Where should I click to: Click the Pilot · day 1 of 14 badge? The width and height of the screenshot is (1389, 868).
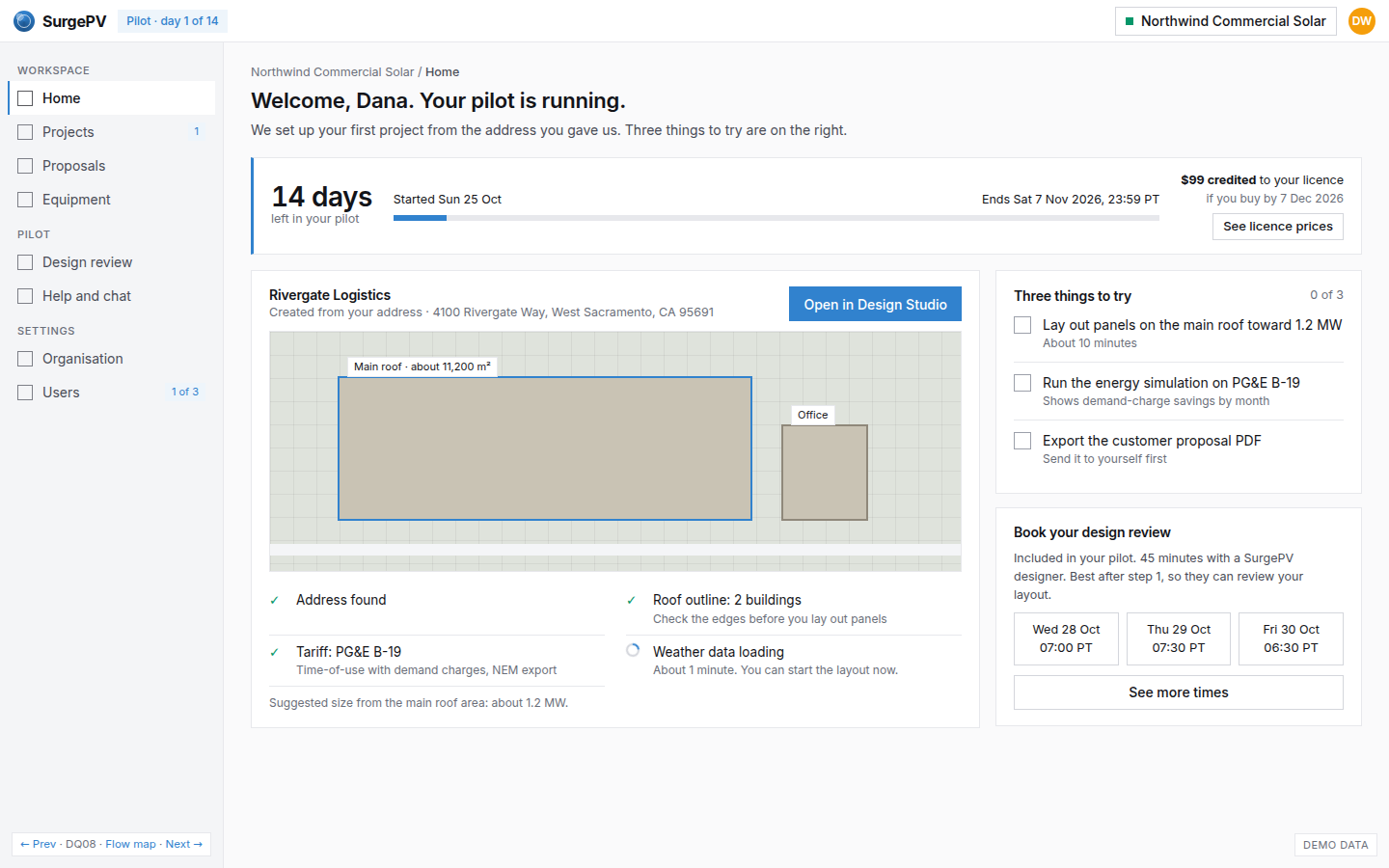(x=173, y=21)
